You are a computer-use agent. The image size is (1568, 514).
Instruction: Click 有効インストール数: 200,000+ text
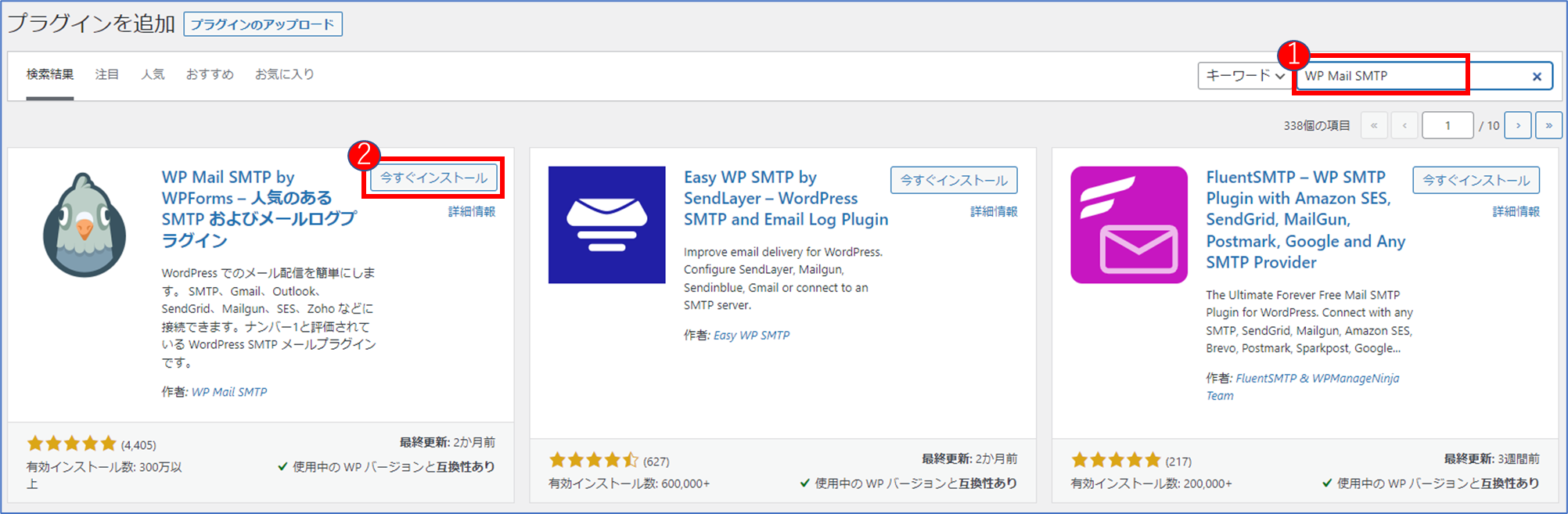click(1151, 483)
